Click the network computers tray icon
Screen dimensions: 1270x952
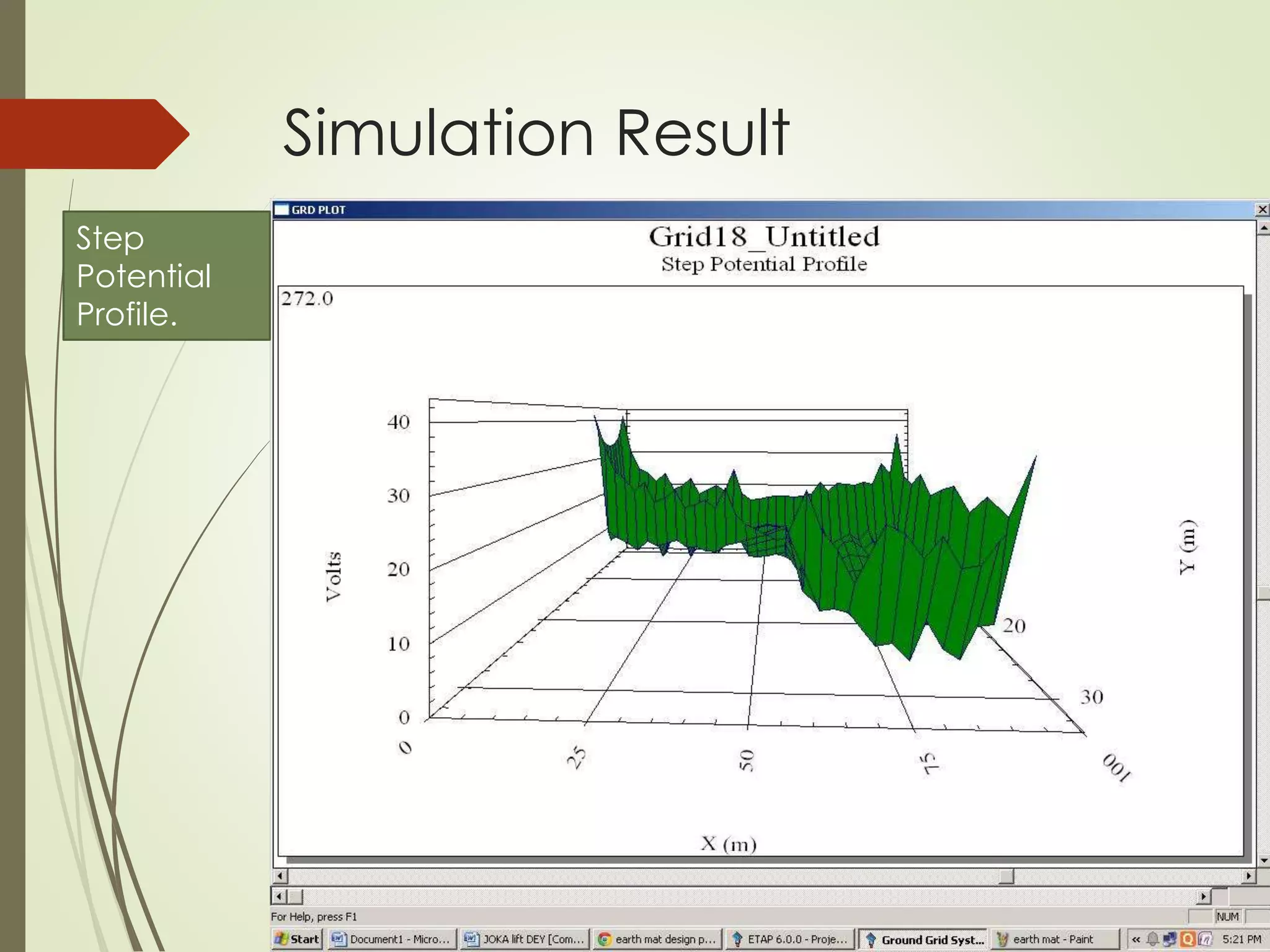point(1170,939)
